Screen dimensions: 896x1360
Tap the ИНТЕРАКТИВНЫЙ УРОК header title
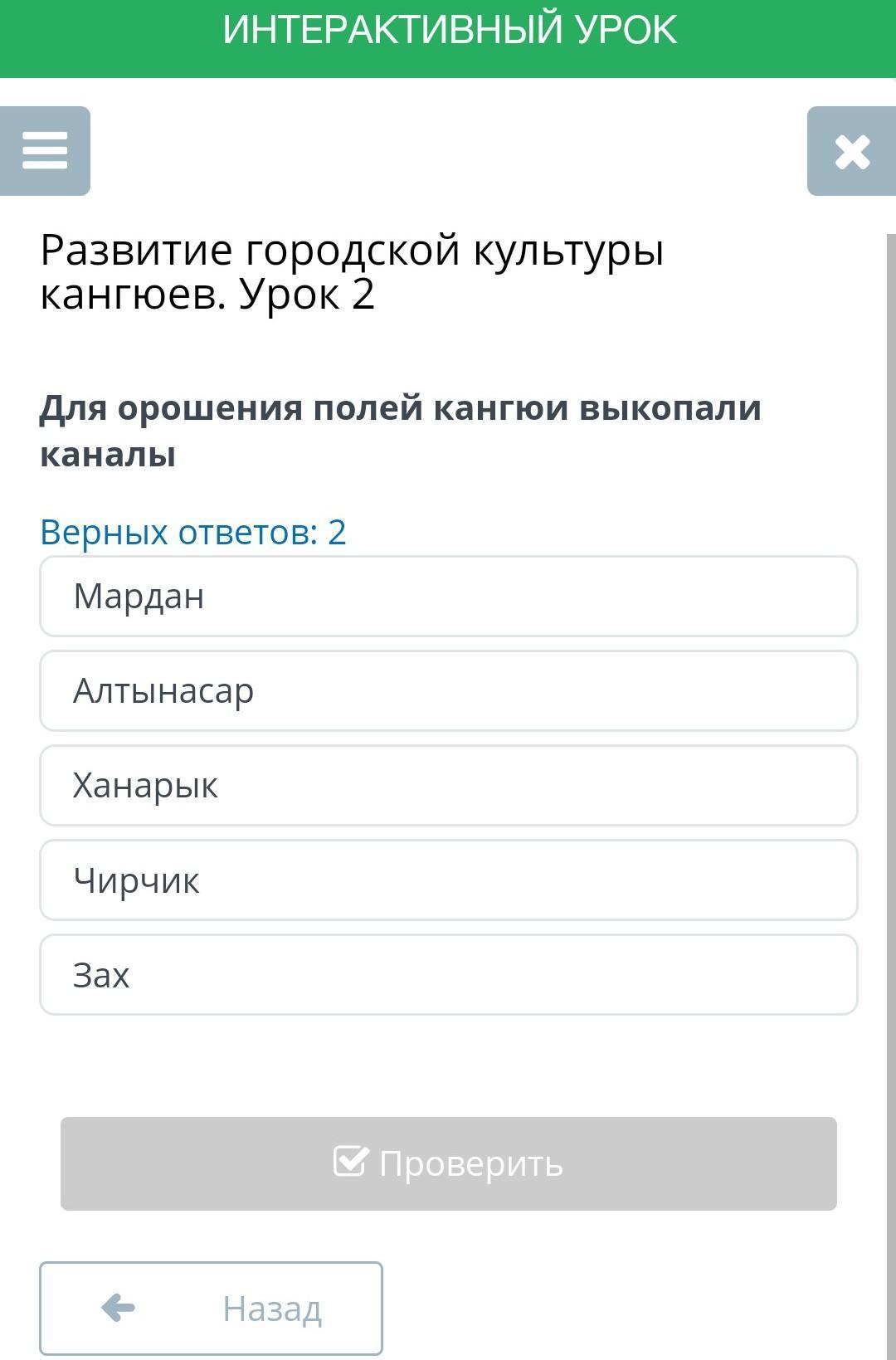(x=449, y=30)
